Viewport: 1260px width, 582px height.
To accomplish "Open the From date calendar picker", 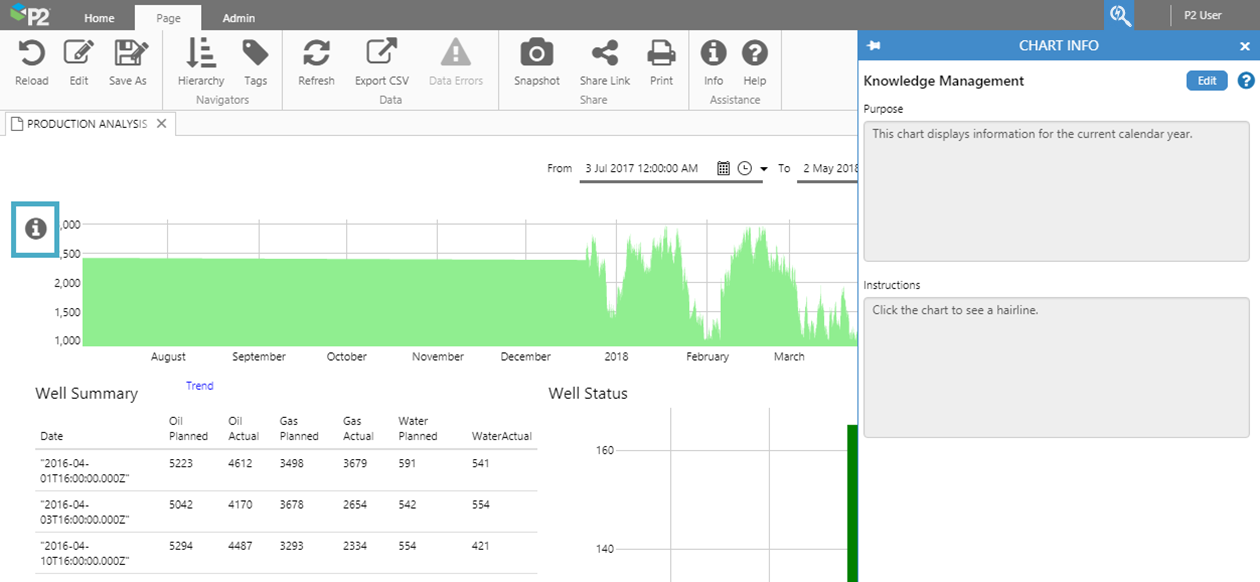I will pos(724,169).
